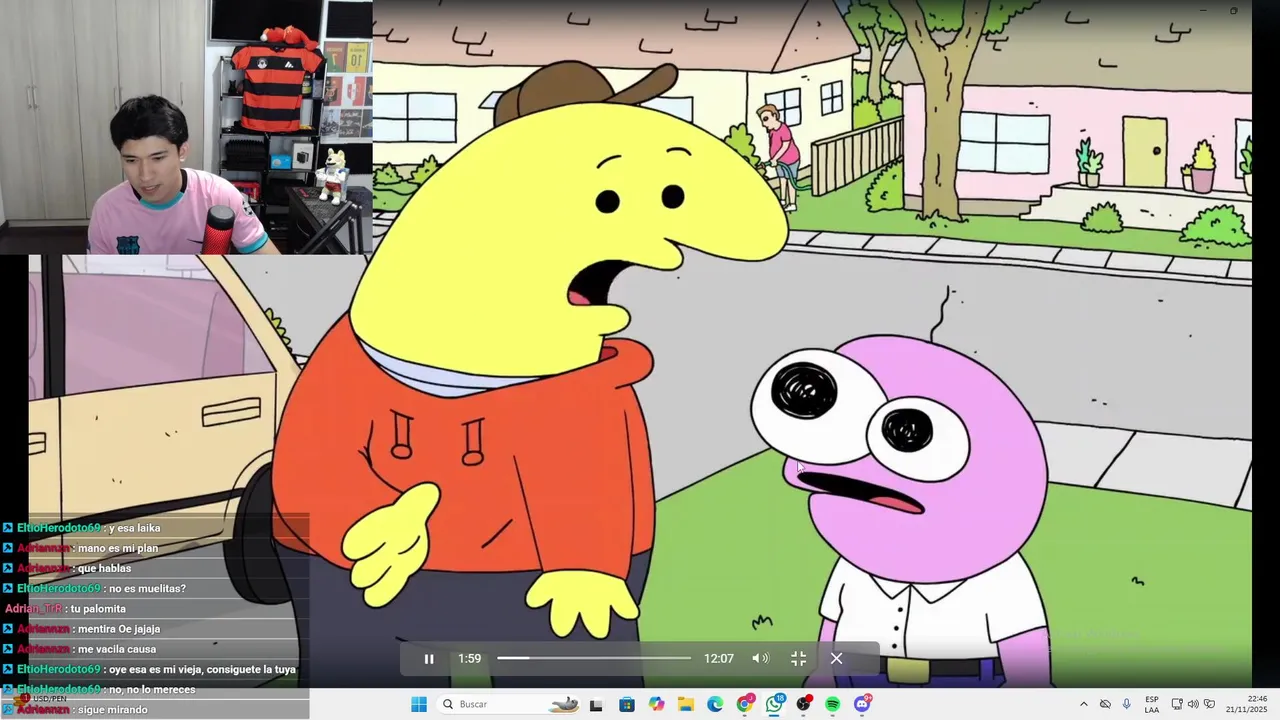Click chat message 'mano es mi plan'
Screen dimensions: 1280x720
118,548
